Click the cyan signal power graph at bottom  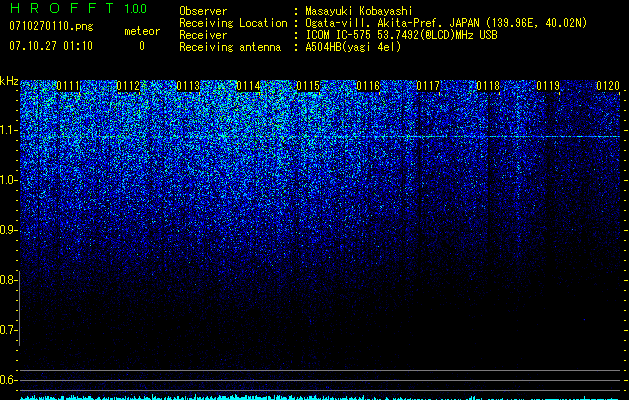320,398
